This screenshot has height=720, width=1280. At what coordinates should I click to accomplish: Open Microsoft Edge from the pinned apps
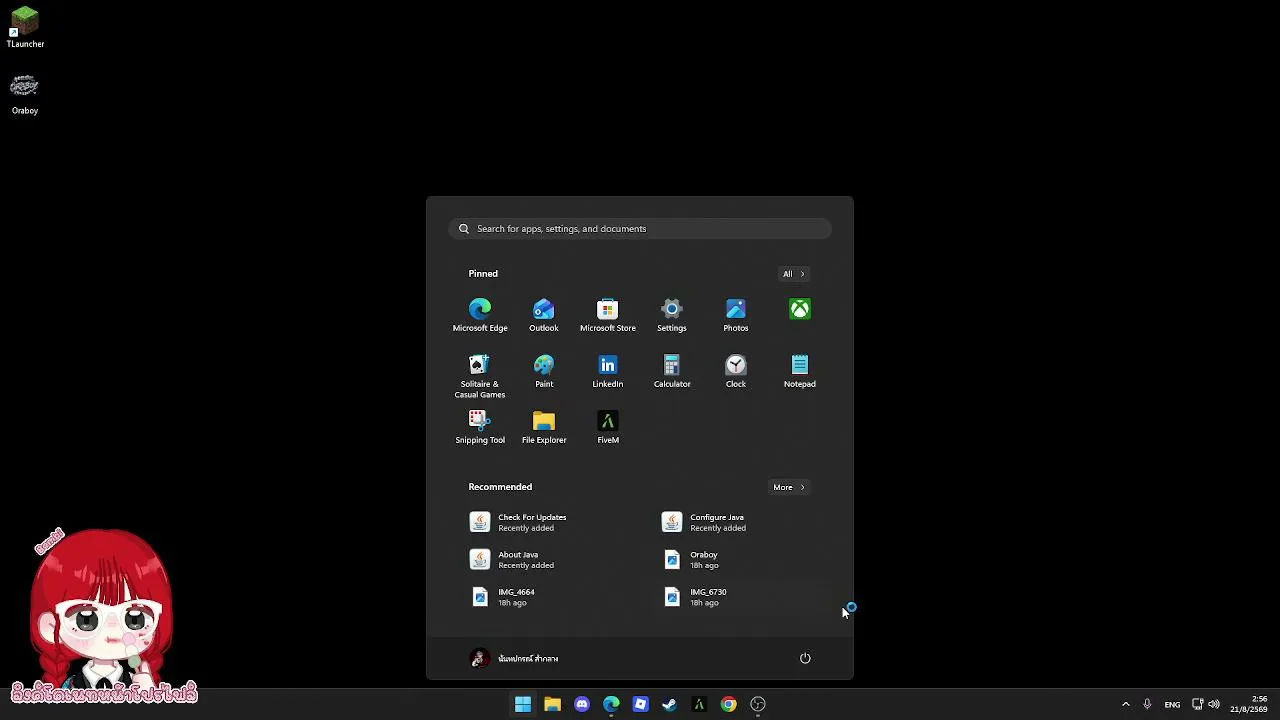480,314
